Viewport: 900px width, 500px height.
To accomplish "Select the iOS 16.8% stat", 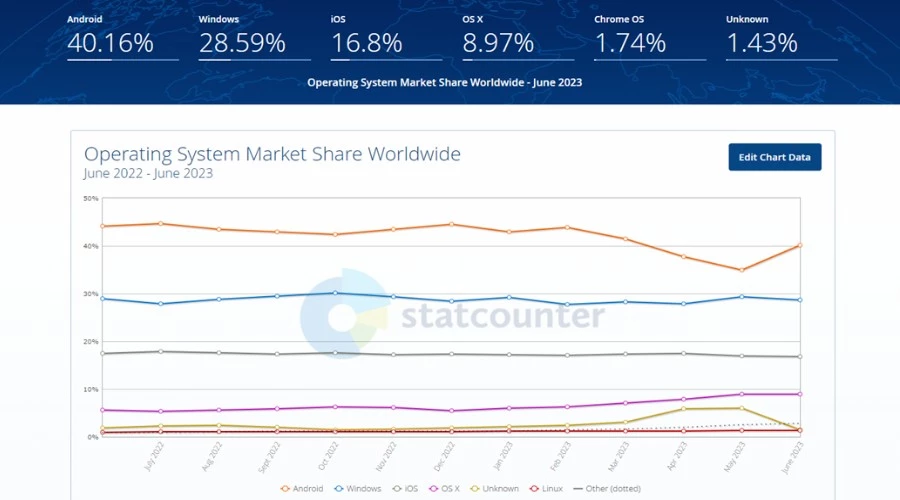I will pyautogui.click(x=366, y=43).
